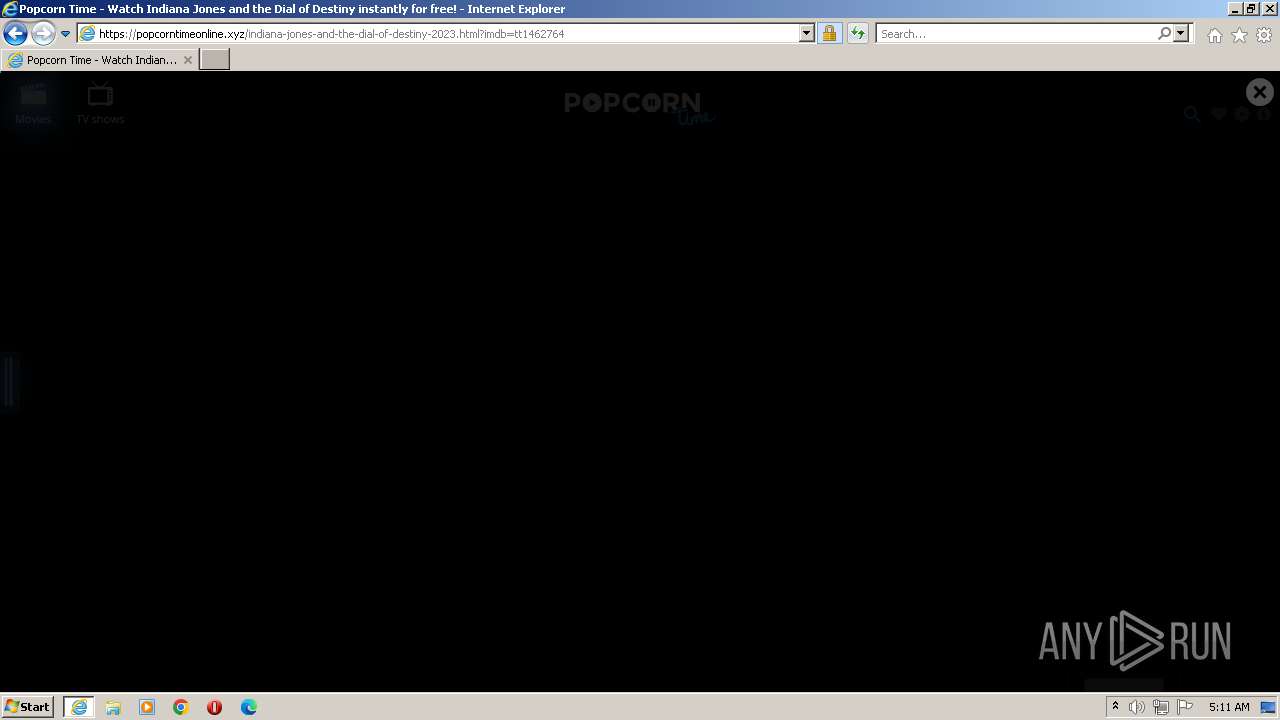This screenshot has width=1280, height=720.
Task: Open Windows Explorer from the taskbar
Action: click(113, 707)
